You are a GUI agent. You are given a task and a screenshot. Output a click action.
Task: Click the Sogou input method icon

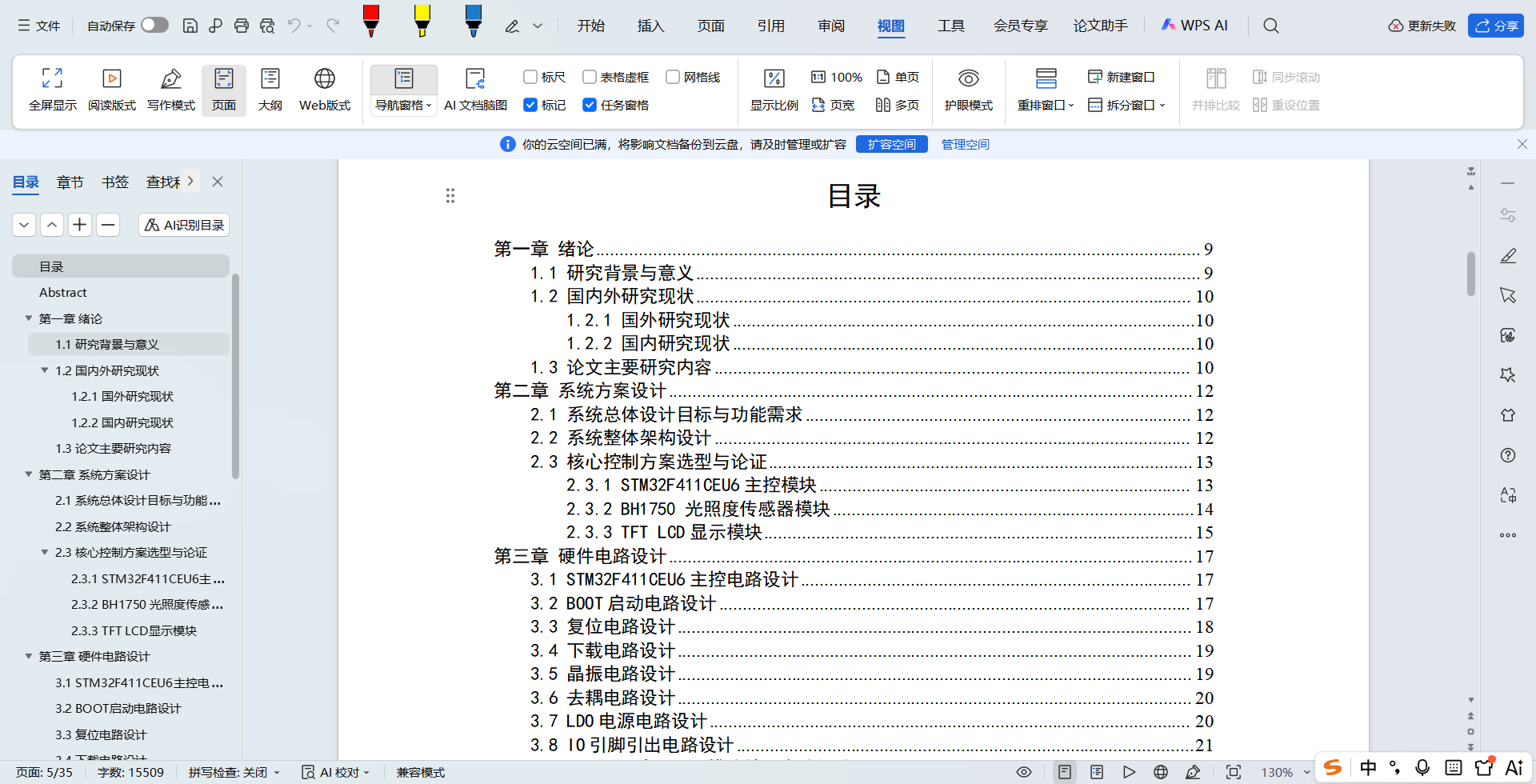[1333, 768]
